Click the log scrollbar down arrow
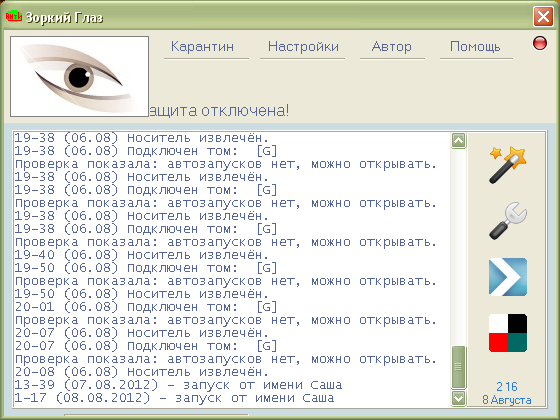560x420 pixels. point(458,398)
